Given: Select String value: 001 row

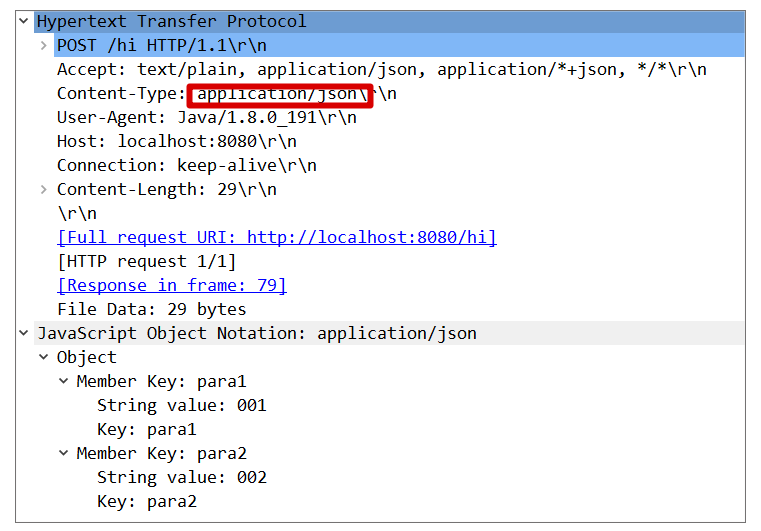Looking at the screenshot, I should pos(181,405).
